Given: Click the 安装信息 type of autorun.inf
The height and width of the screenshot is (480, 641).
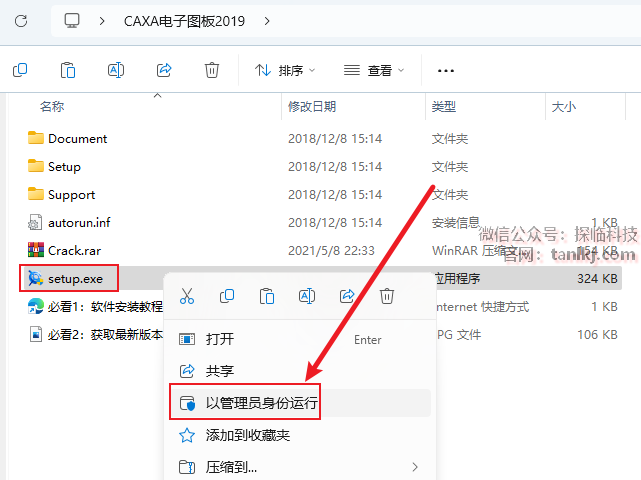Looking at the screenshot, I should click(455, 222).
